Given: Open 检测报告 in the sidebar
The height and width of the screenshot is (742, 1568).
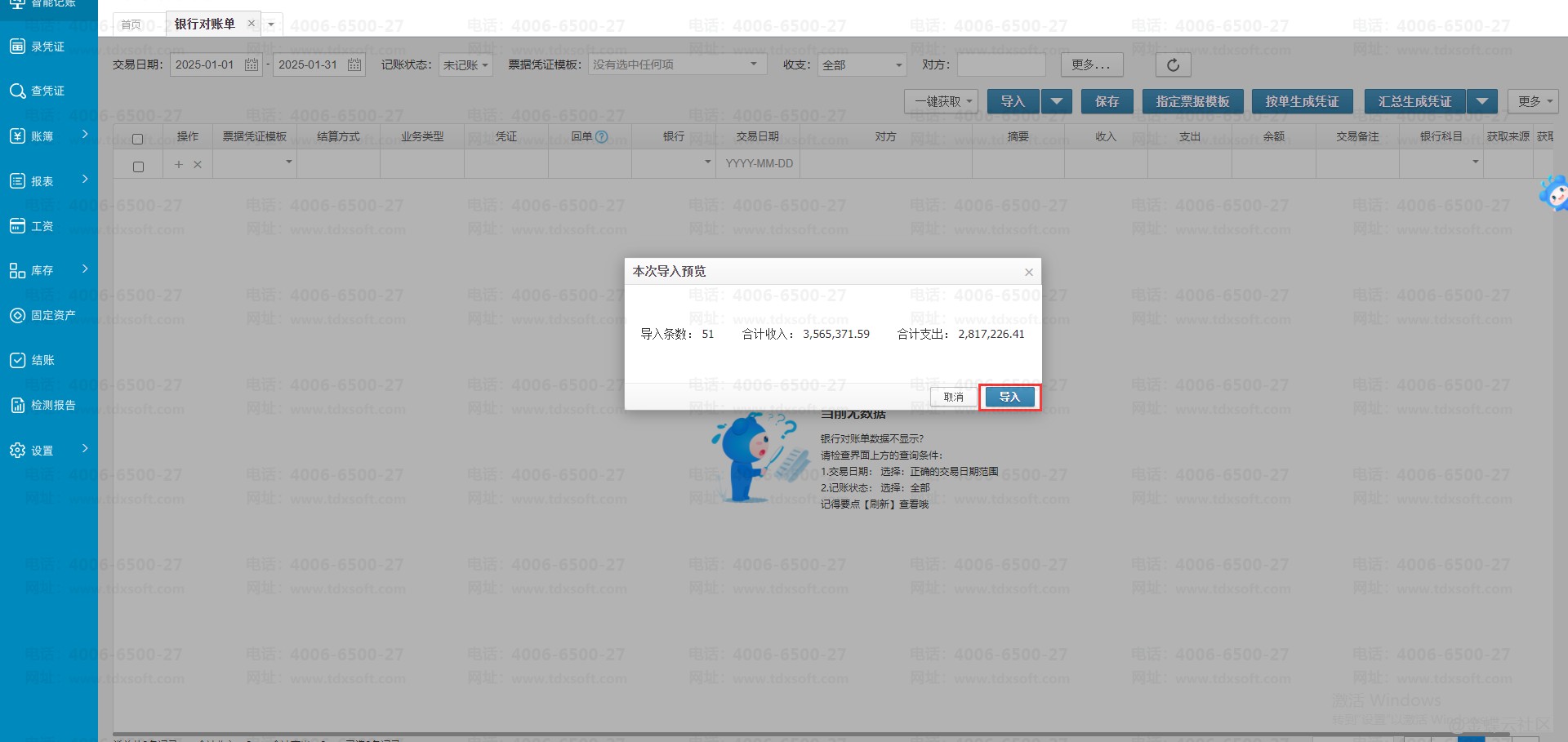Looking at the screenshot, I should [52, 405].
